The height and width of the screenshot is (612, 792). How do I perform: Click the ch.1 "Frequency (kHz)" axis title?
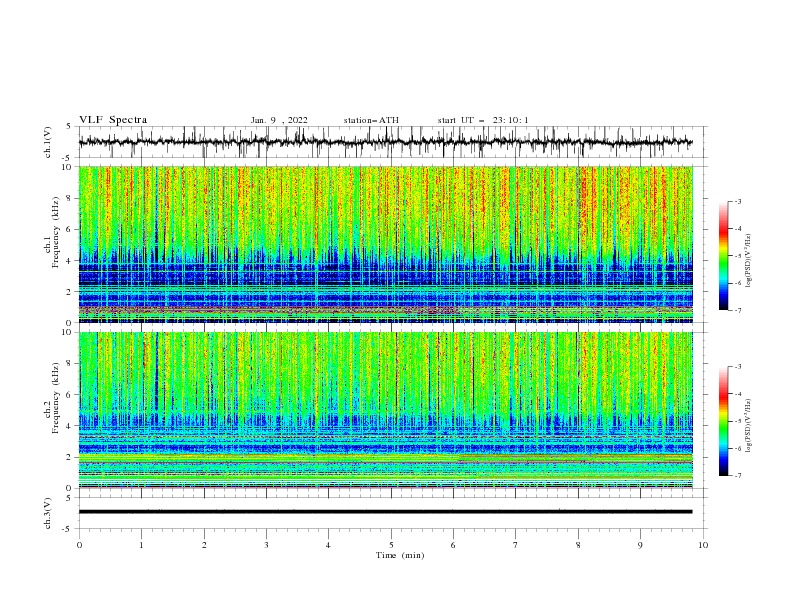coord(56,232)
